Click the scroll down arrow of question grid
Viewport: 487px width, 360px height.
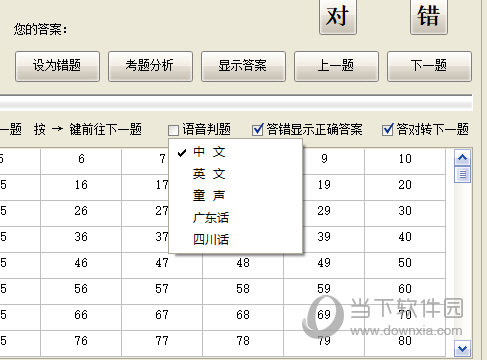coord(462,349)
